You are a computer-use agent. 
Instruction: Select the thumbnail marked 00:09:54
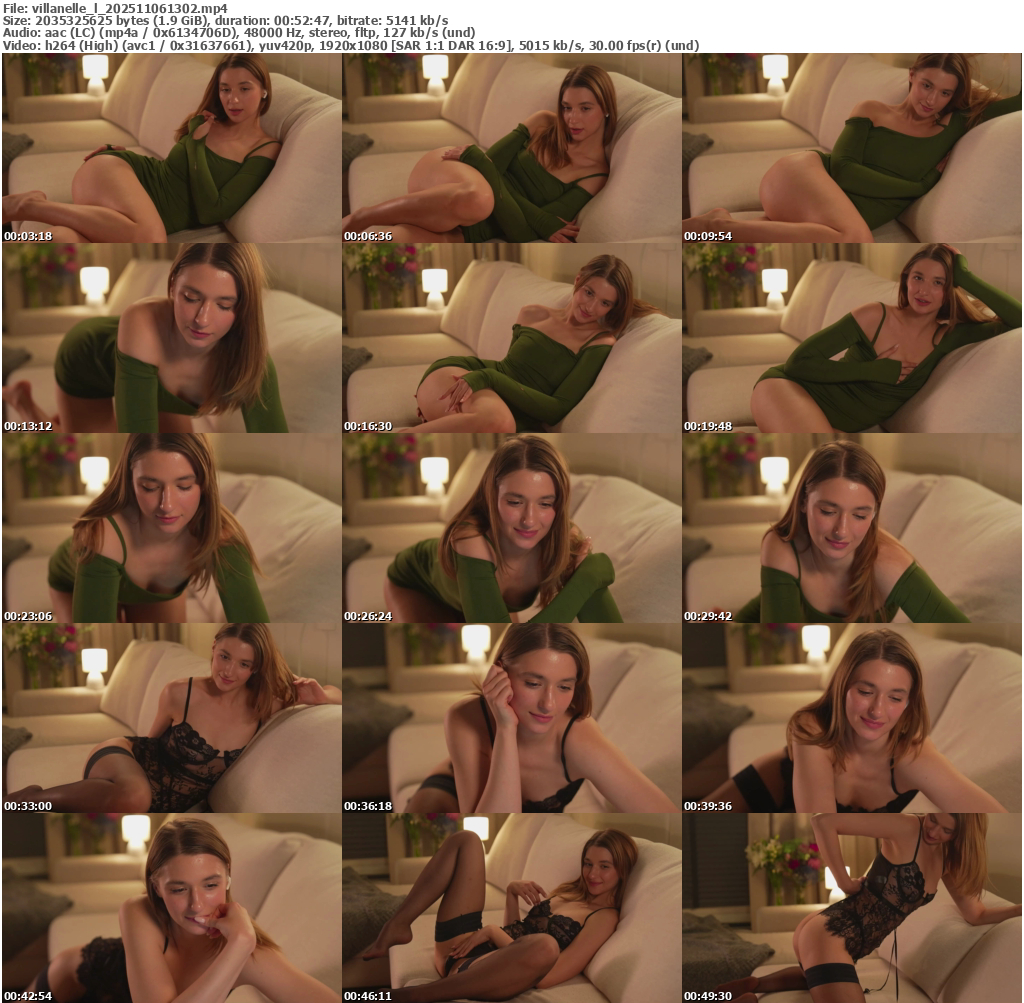tap(852, 148)
